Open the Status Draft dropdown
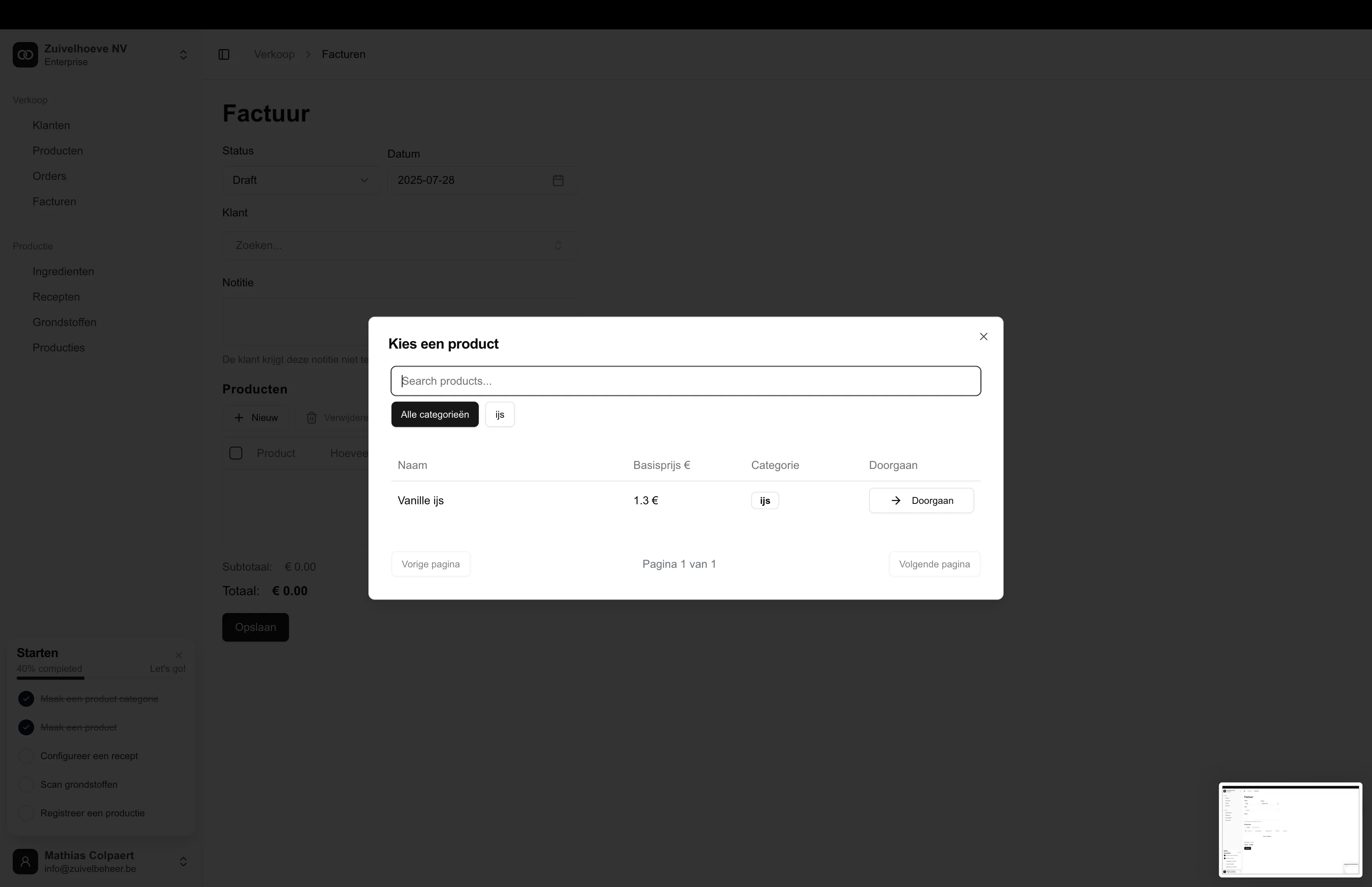Image resolution: width=1372 pixels, height=887 pixels. pos(301,180)
